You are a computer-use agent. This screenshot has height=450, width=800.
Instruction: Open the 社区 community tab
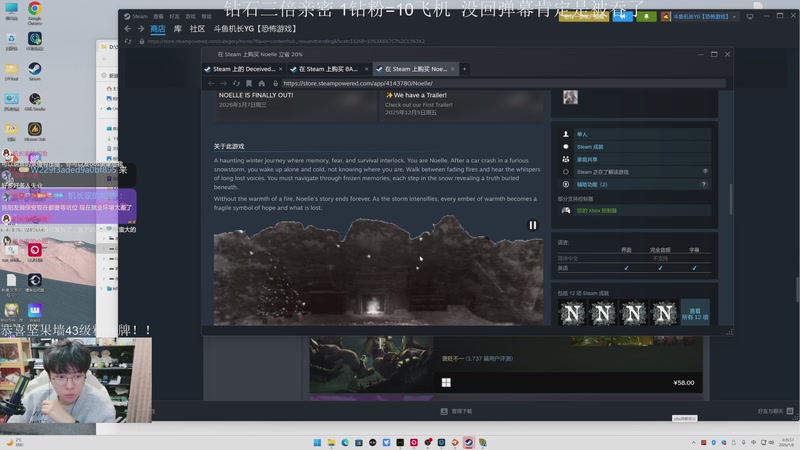tap(197, 29)
